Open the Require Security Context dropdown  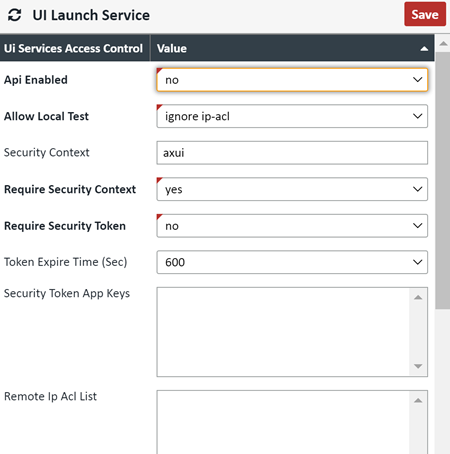(292, 189)
